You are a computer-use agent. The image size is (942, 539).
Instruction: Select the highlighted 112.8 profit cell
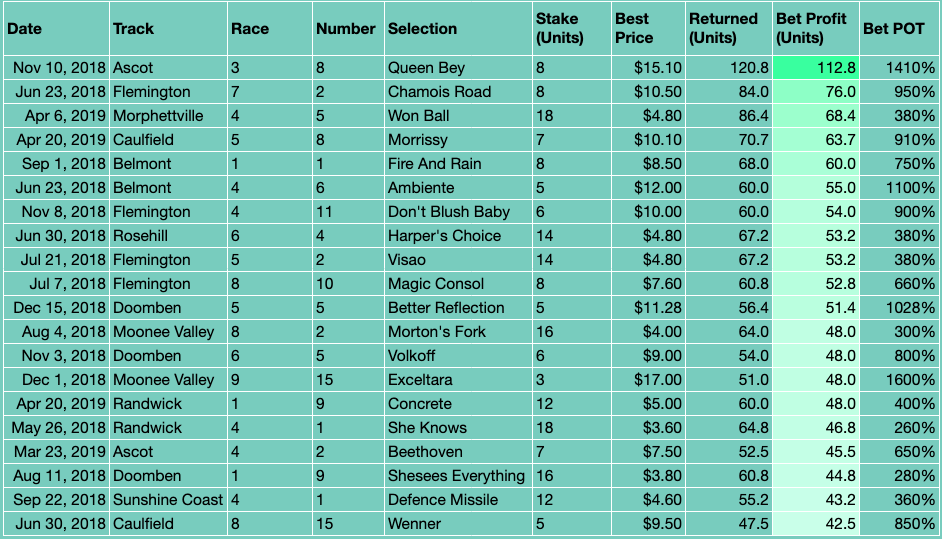tap(815, 68)
